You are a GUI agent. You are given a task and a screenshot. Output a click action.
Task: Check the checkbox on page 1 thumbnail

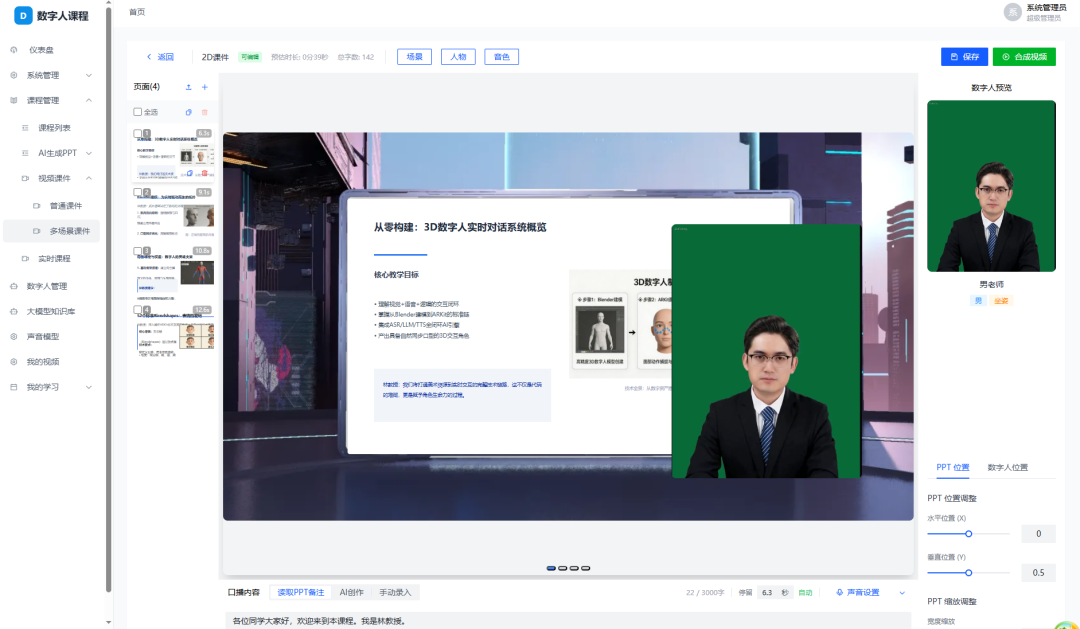coord(138,133)
